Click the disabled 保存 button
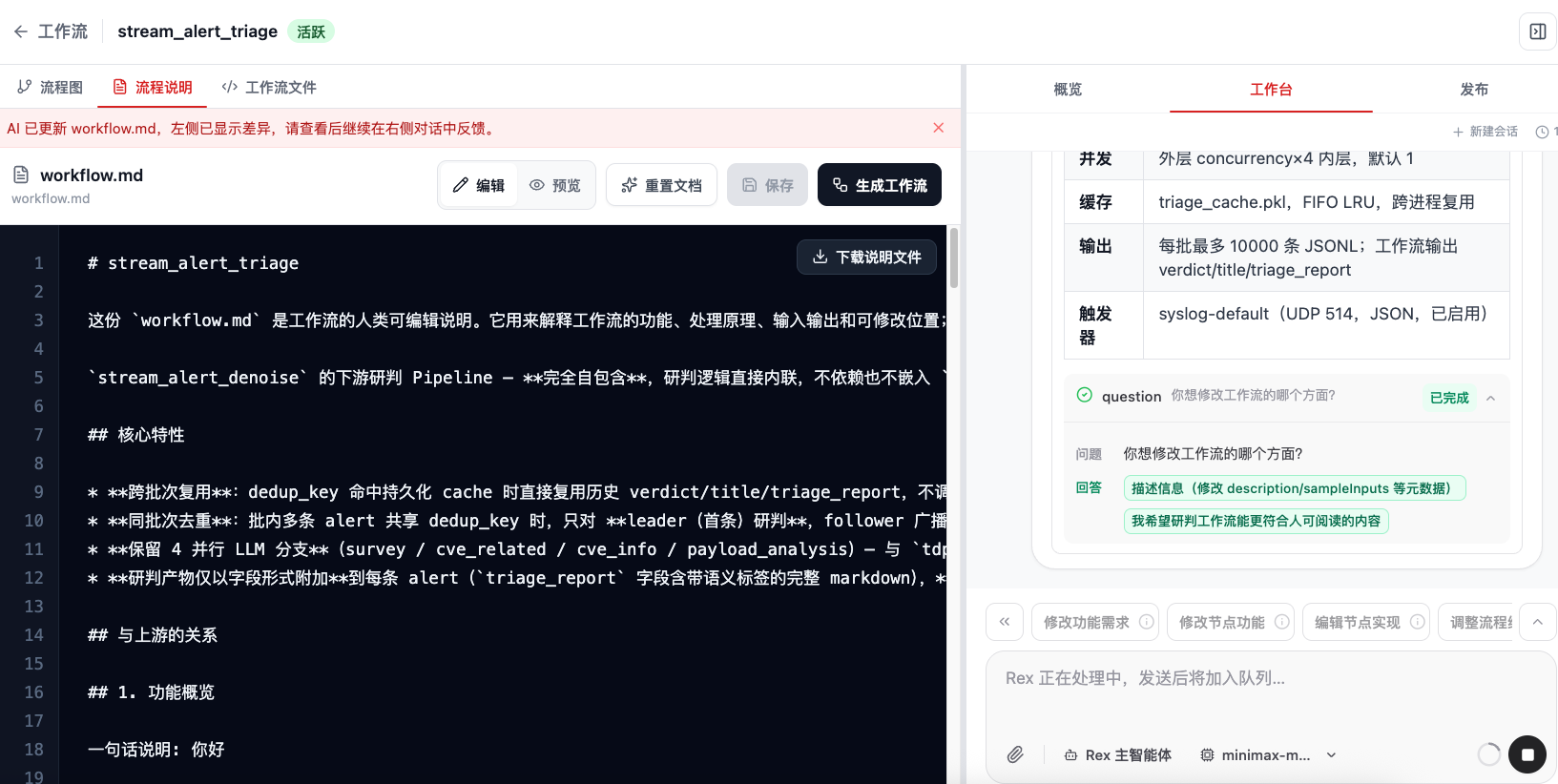The image size is (1558, 784). point(768,185)
